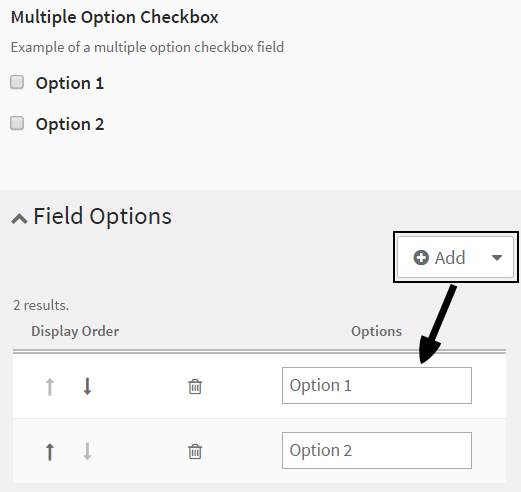Click the Field Options heading text
Screen dimensions: 521x492
(102, 217)
